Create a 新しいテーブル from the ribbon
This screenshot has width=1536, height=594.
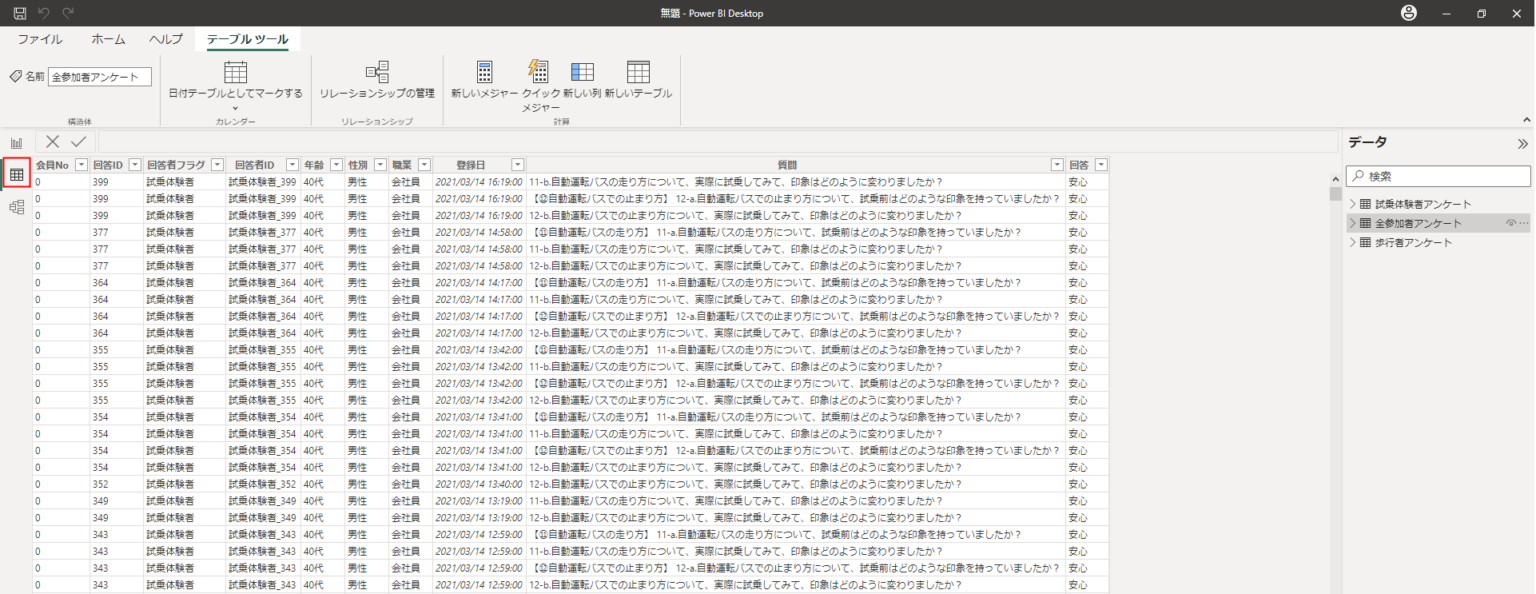pyautogui.click(x=638, y=71)
